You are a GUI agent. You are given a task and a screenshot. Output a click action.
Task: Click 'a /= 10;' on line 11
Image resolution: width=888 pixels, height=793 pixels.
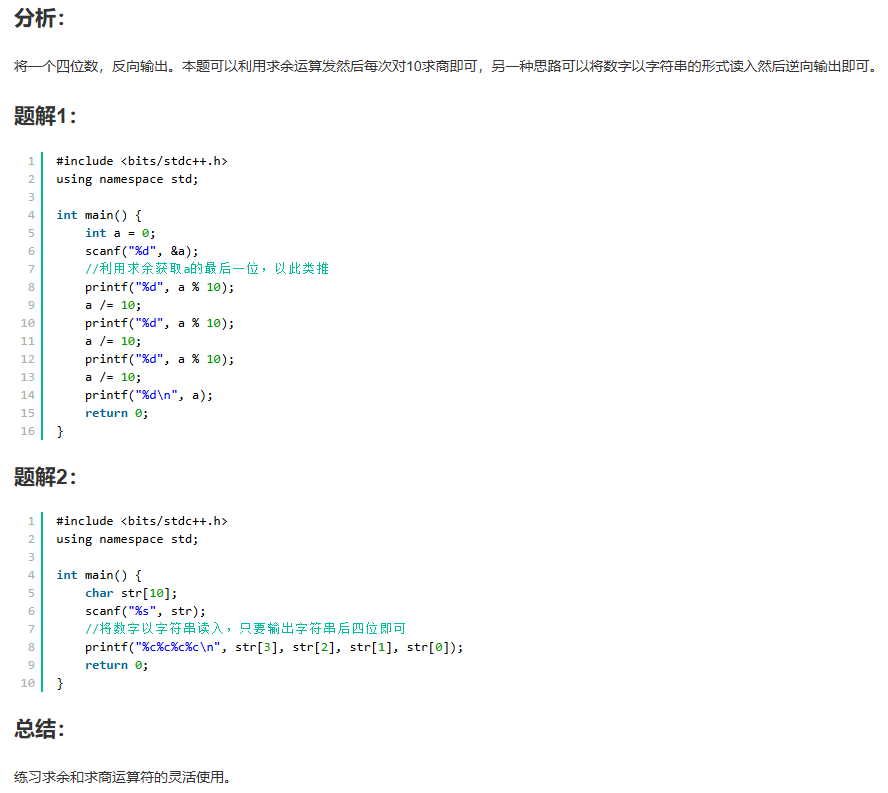pos(113,341)
